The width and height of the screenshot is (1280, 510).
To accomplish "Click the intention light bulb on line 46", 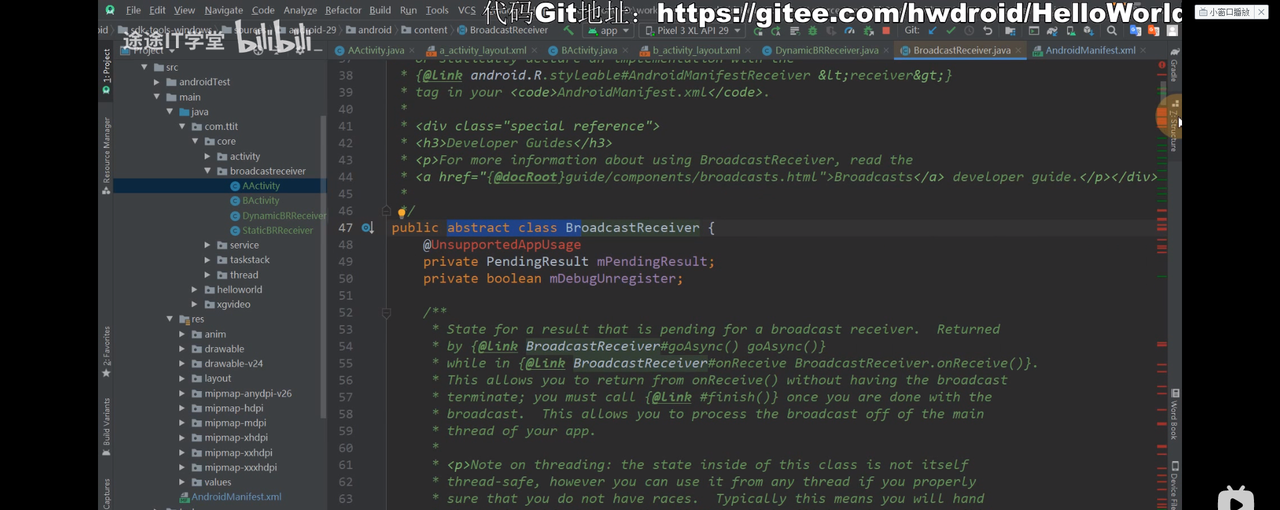I will [x=401, y=212].
